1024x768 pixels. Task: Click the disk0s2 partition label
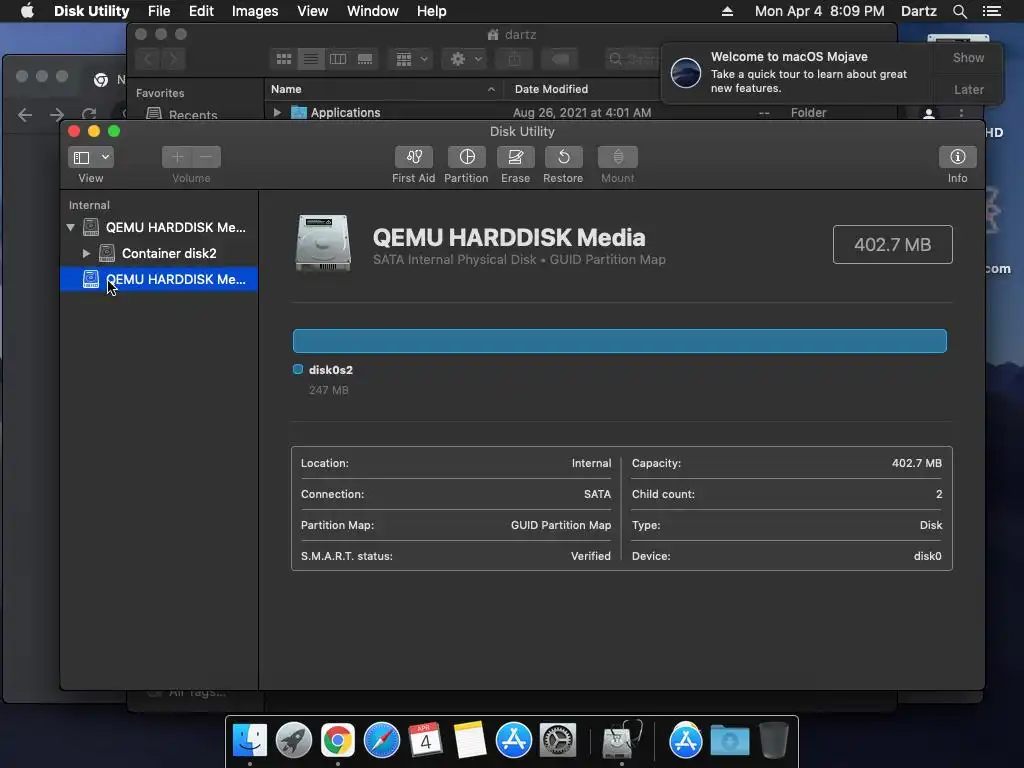[330, 370]
